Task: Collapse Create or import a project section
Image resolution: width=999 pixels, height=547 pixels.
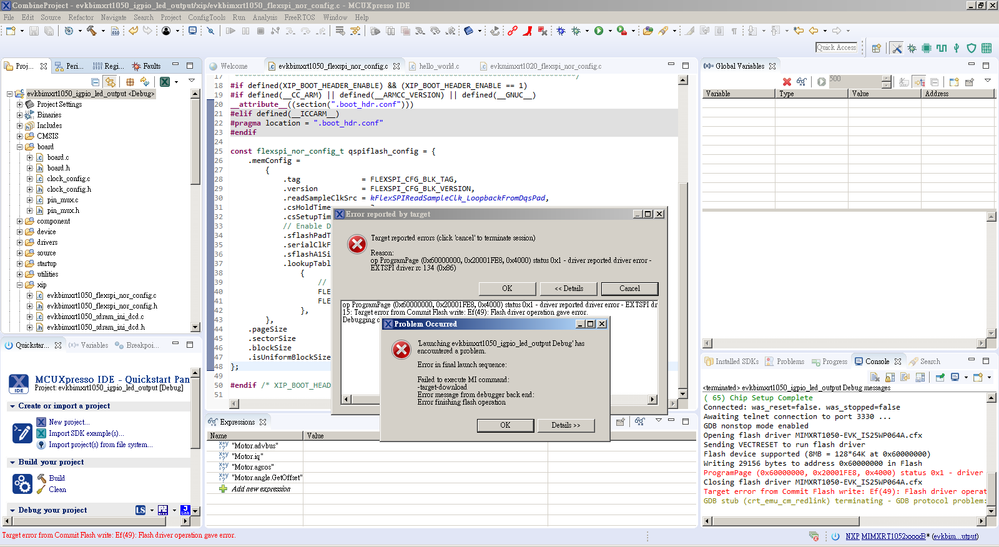Action: click(x=12, y=406)
